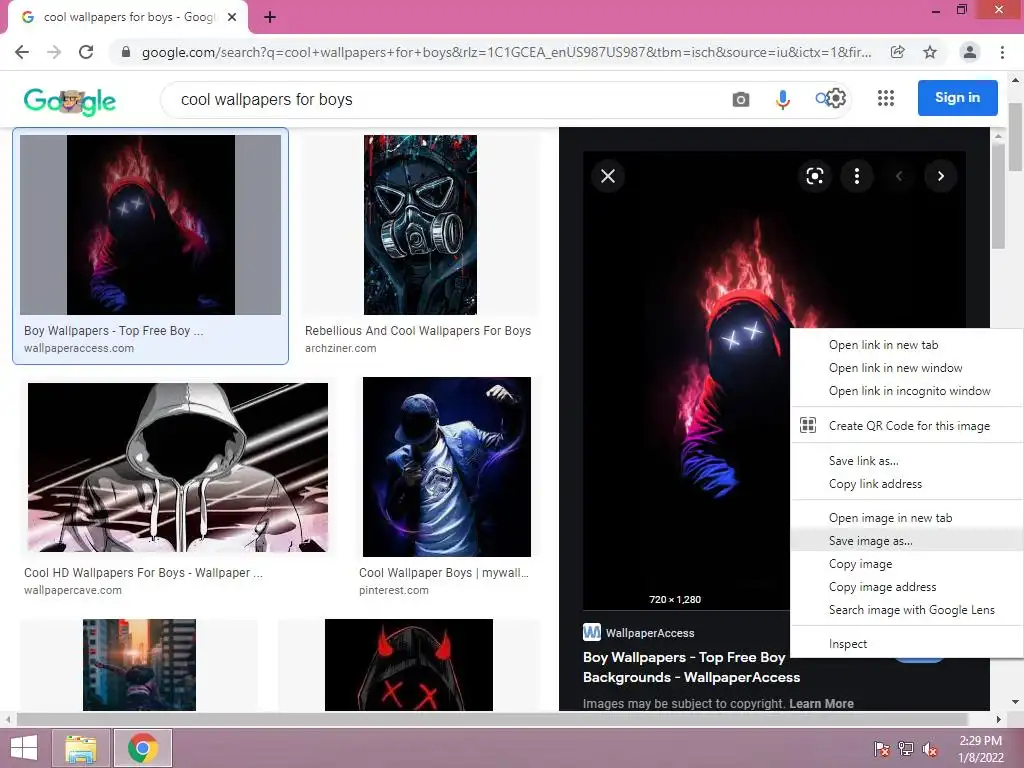Open 'Boy Wallpapers - Top Free Boy Backgrounds' heading
Screen dimensions: 1024x768
pyautogui.click(x=691, y=667)
